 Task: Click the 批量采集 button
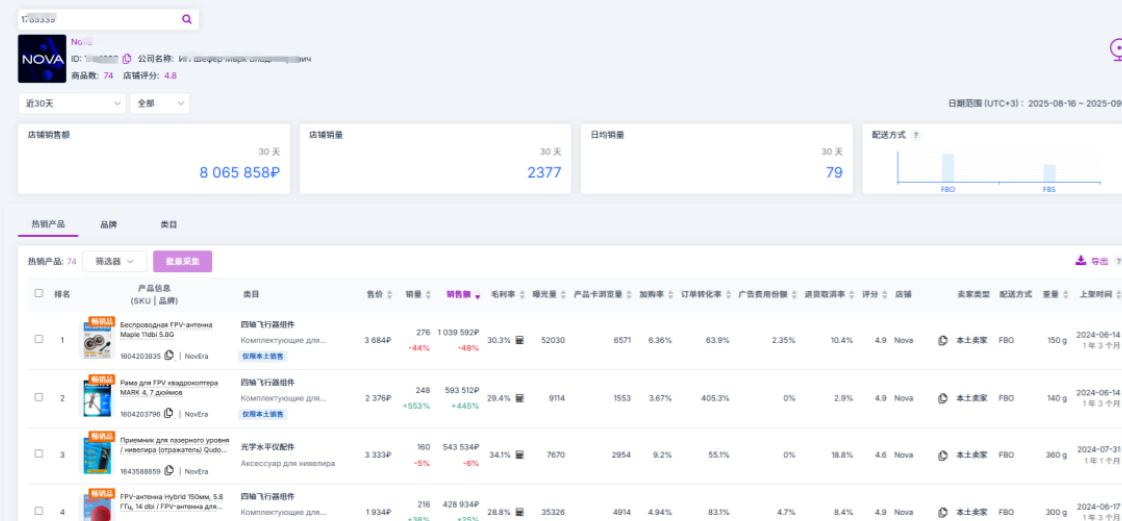[x=182, y=261]
